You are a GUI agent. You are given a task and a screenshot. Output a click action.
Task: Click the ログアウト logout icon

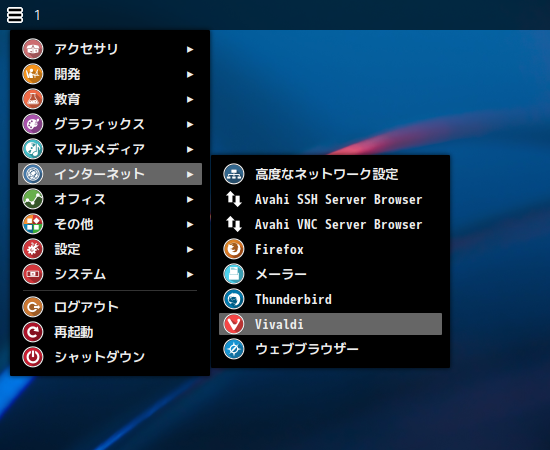point(33,307)
